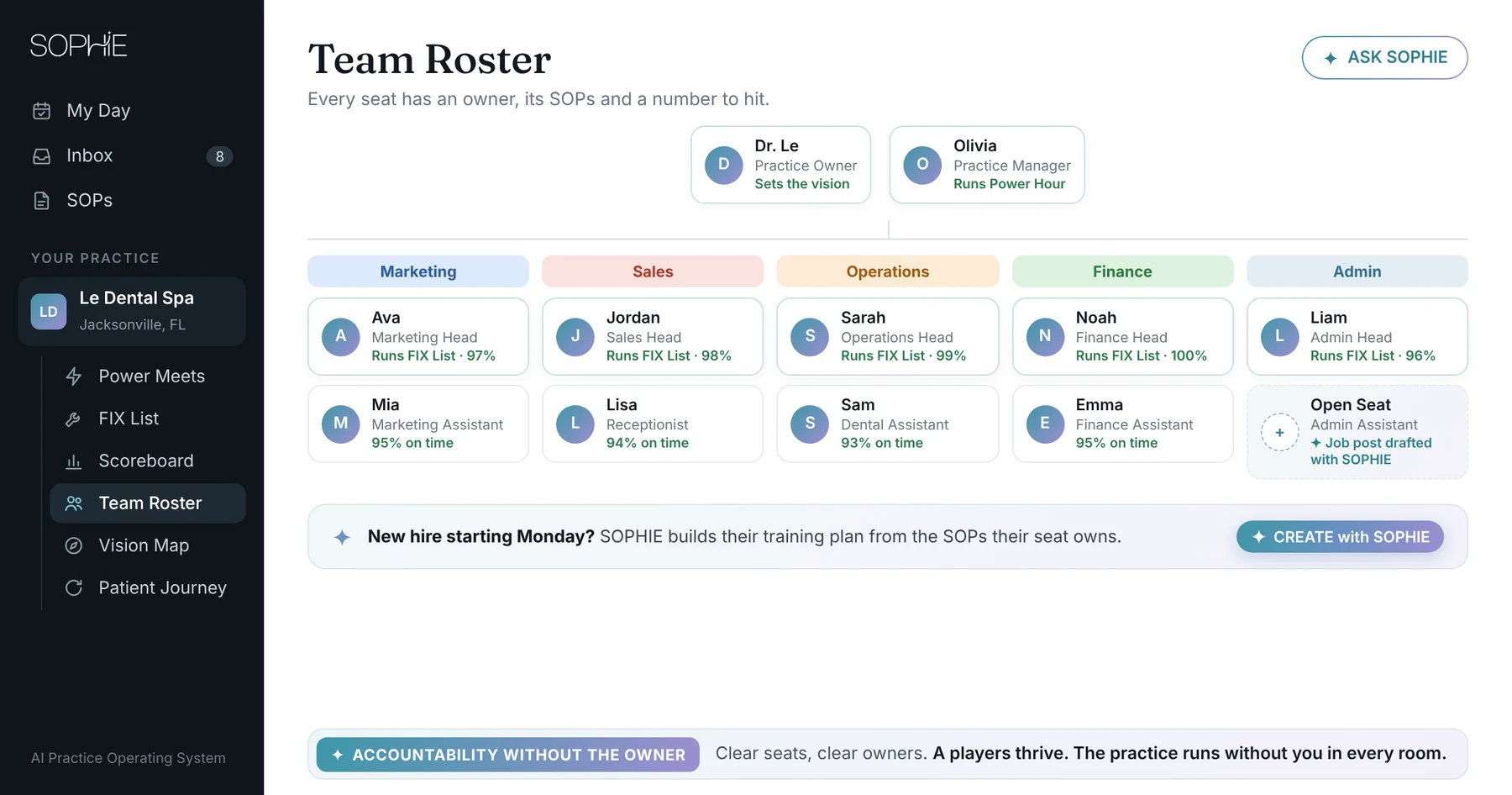Viewport: 1512px width, 795px height.
Task: Open Jordan's Sales Head card
Action: click(x=653, y=336)
